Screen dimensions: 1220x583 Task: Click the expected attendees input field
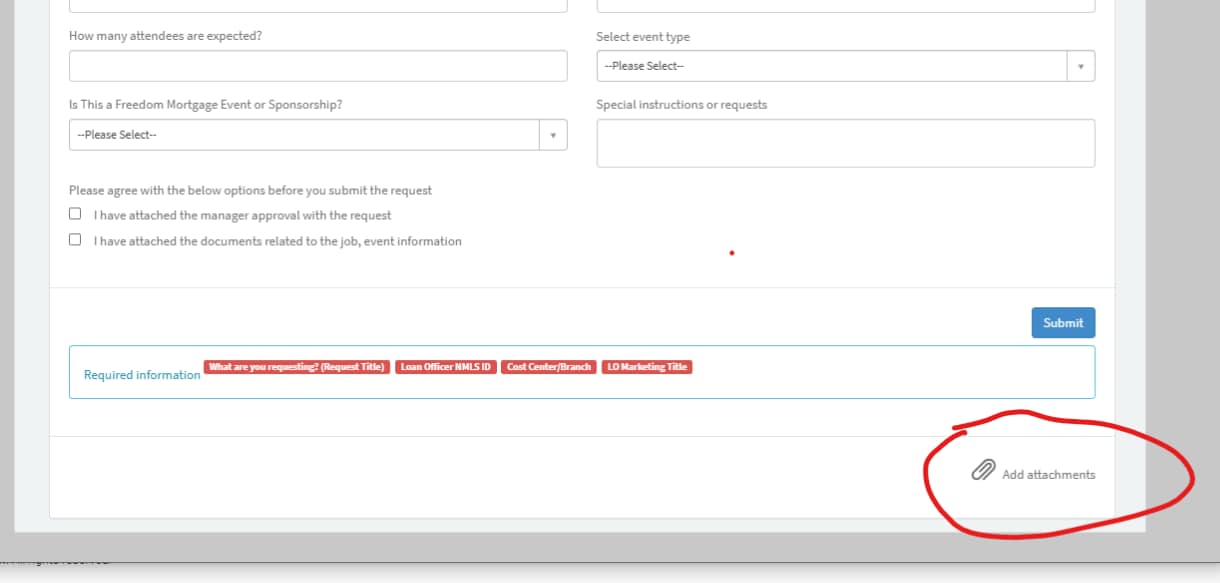click(x=317, y=65)
